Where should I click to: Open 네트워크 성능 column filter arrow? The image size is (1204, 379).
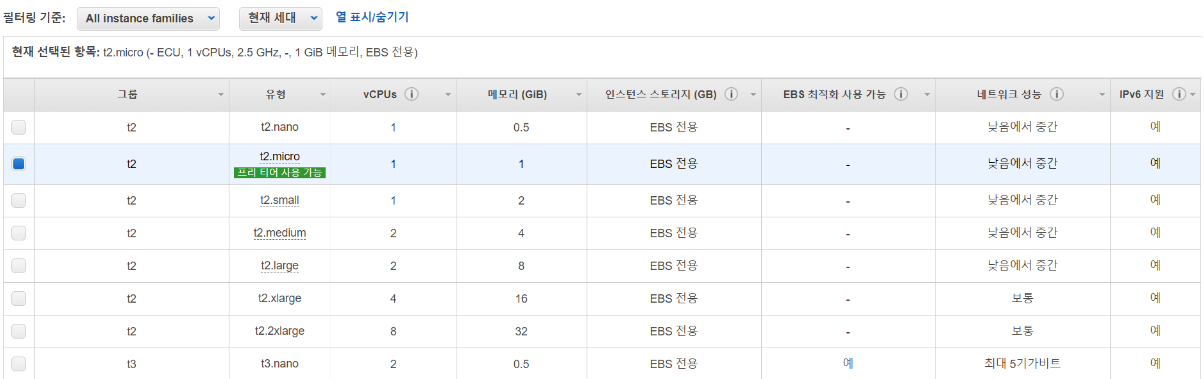[x=1101, y=95]
